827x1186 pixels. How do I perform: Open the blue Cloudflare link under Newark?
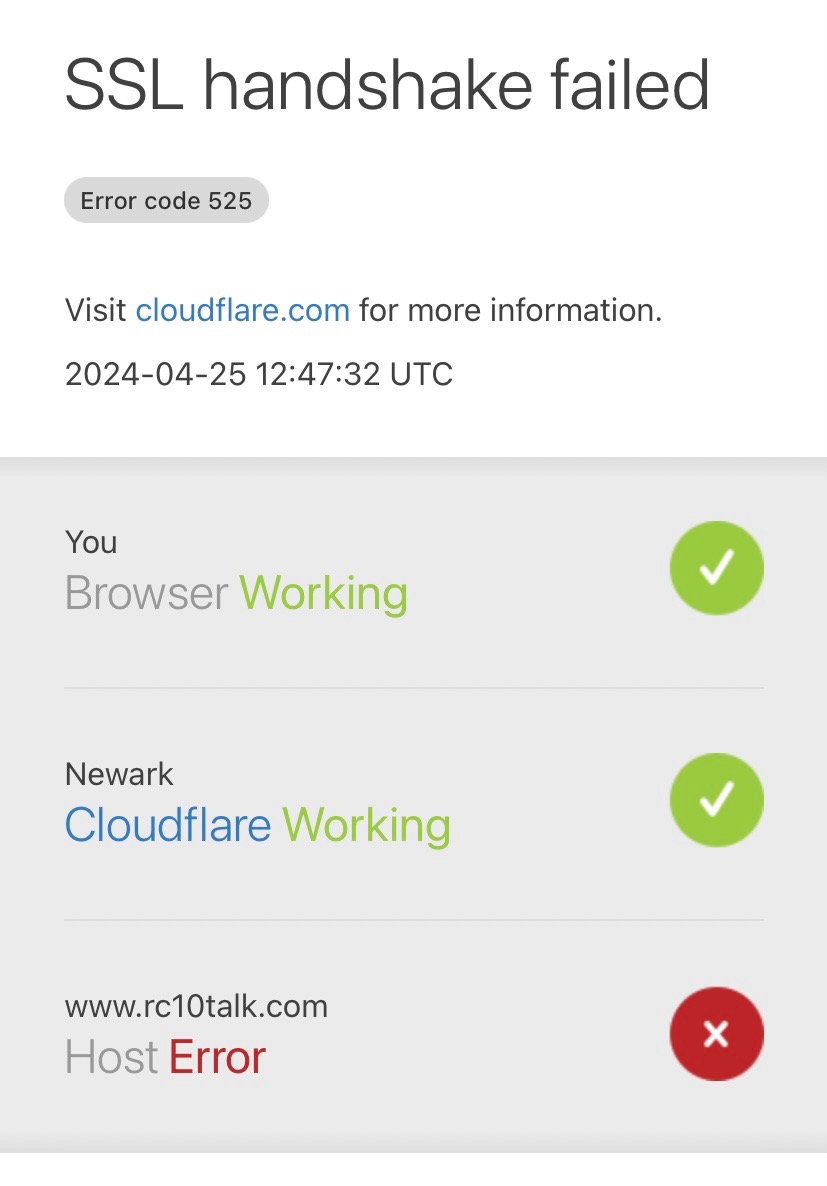pos(168,824)
